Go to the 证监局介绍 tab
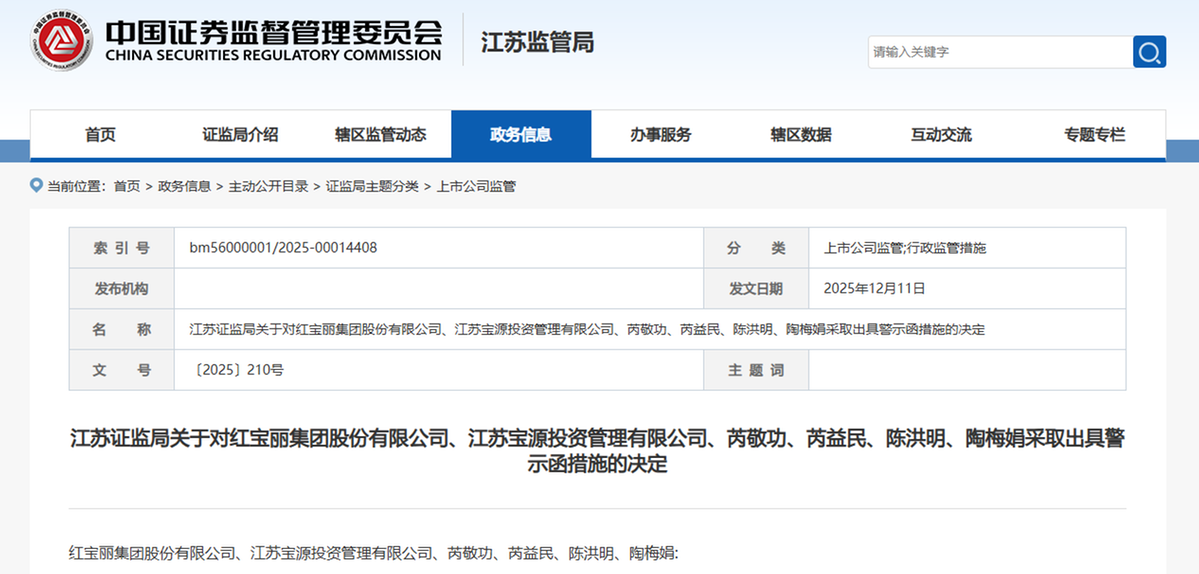This screenshot has width=1199, height=574. [x=240, y=135]
